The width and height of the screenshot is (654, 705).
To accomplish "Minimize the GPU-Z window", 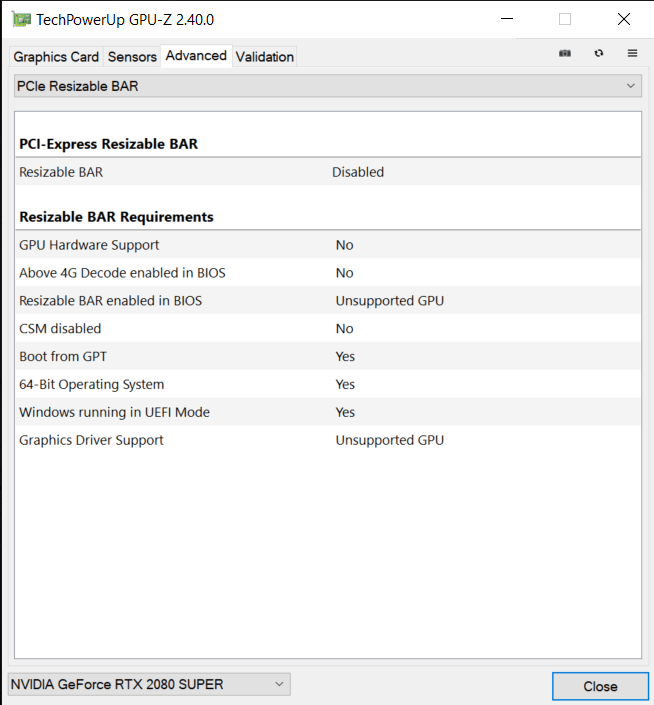I will click(507, 19).
